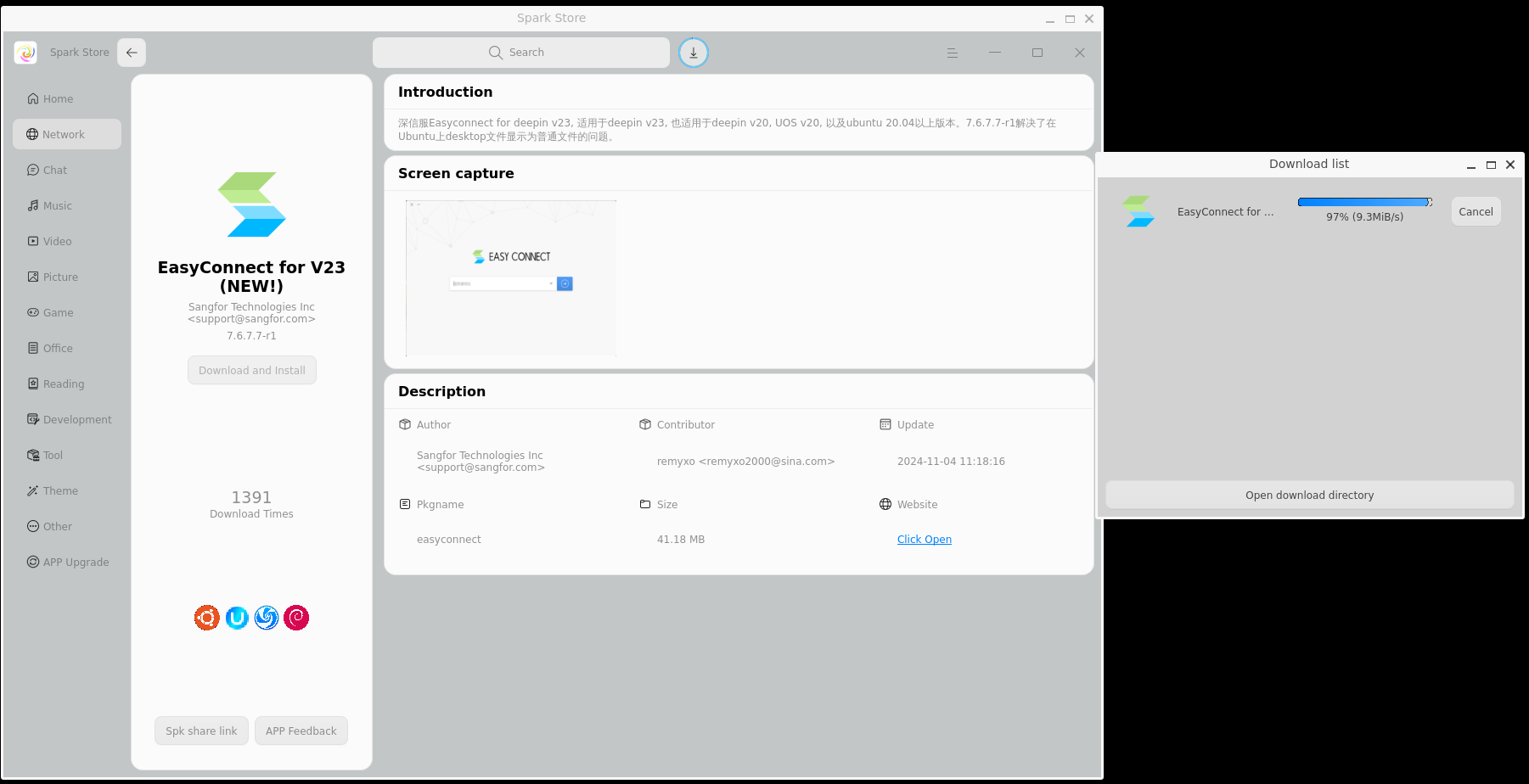The width and height of the screenshot is (1529, 784).
Task: Open the Office category
Action: click(x=67, y=348)
